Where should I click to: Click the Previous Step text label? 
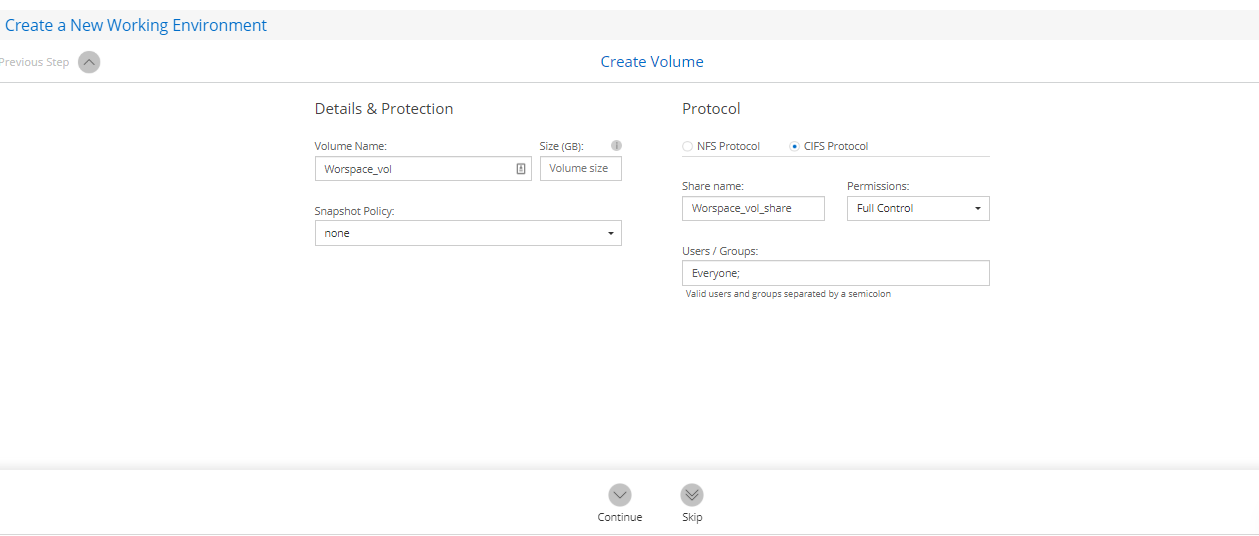click(x=35, y=62)
